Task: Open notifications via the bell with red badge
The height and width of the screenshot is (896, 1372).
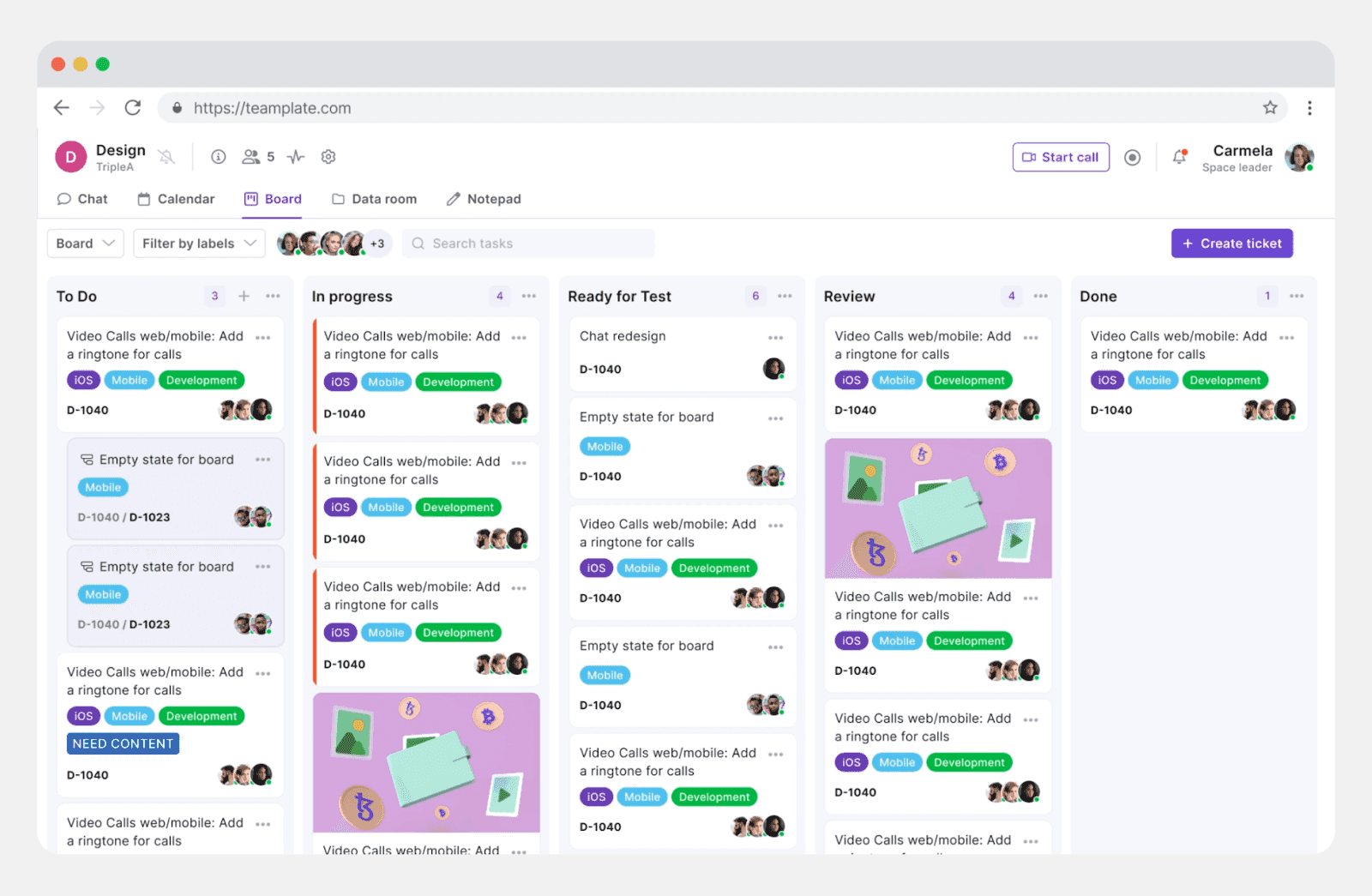Action: pyautogui.click(x=1179, y=157)
